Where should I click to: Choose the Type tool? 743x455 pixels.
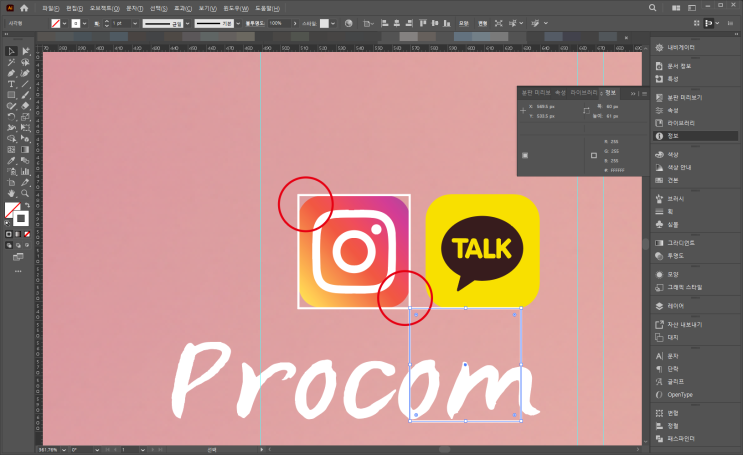coord(11,84)
